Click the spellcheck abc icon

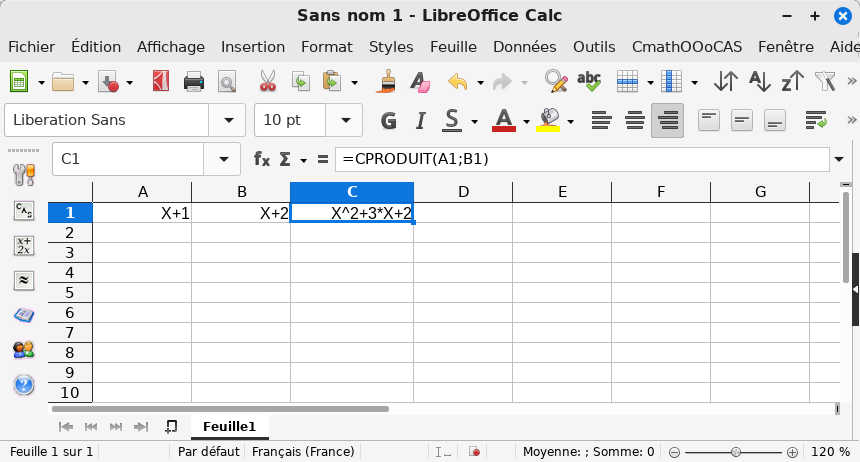click(x=589, y=82)
